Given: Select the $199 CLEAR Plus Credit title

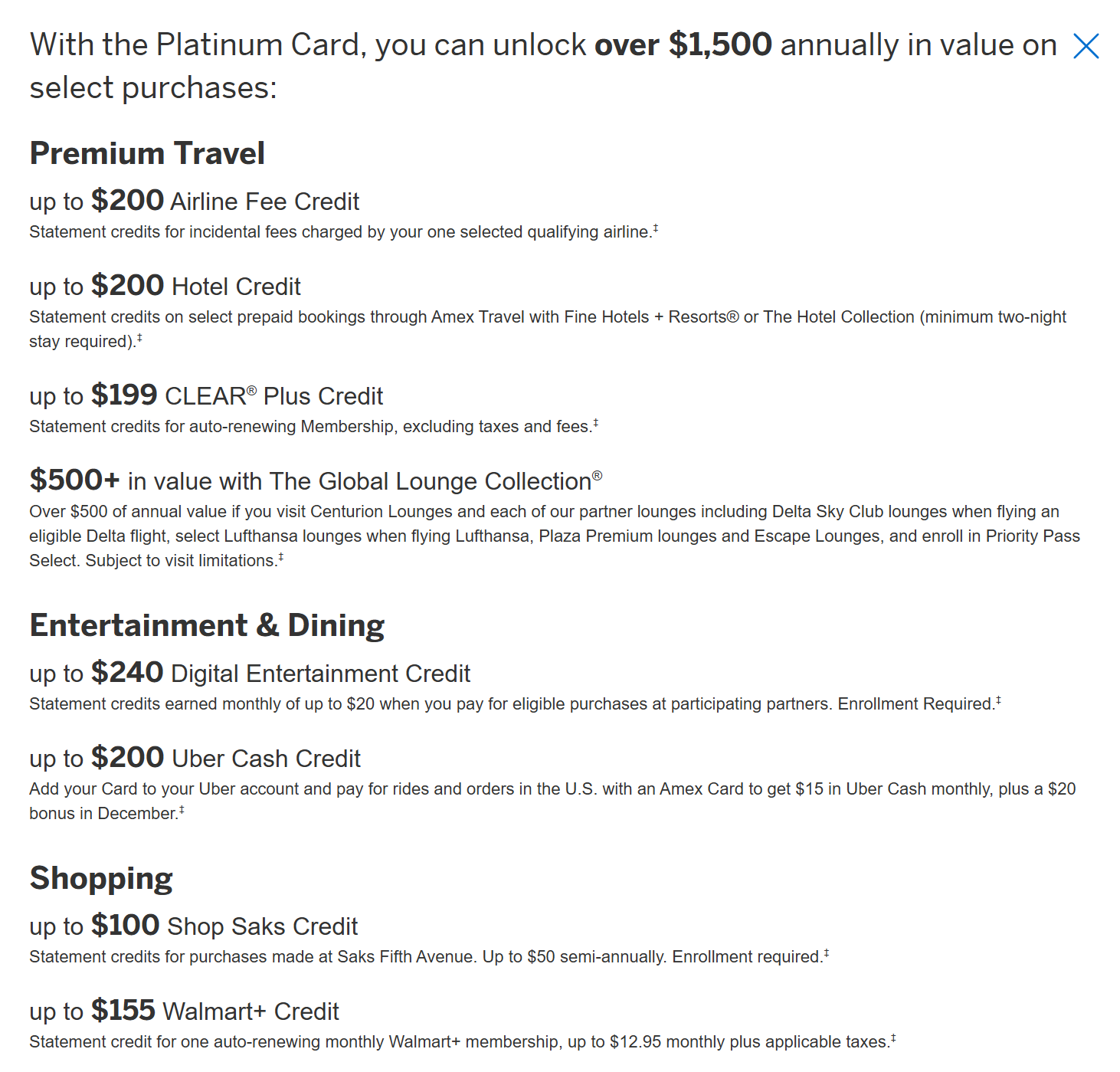Looking at the screenshot, I should [206, 395].
